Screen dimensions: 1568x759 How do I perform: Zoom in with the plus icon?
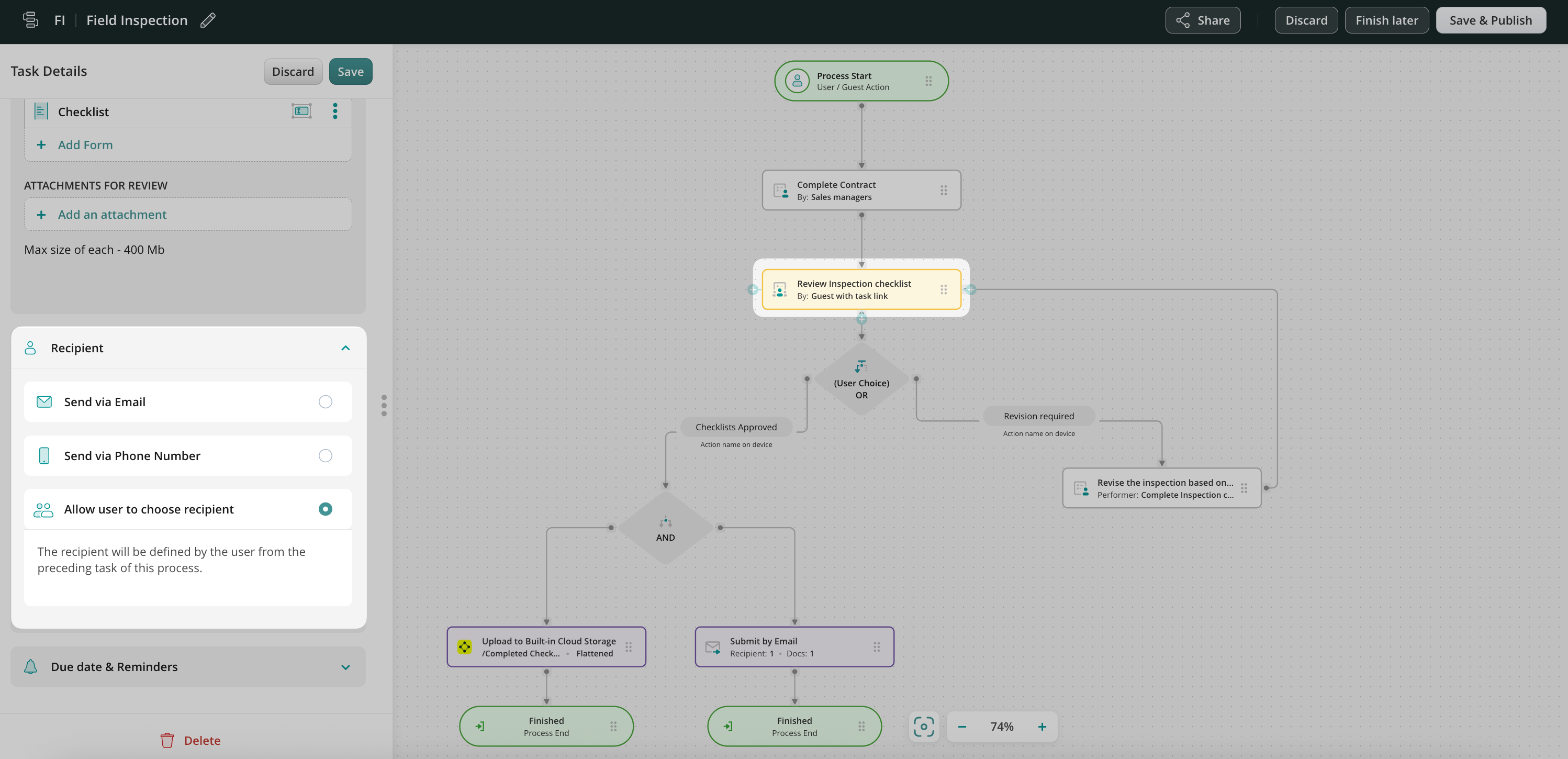(1041, 726)
